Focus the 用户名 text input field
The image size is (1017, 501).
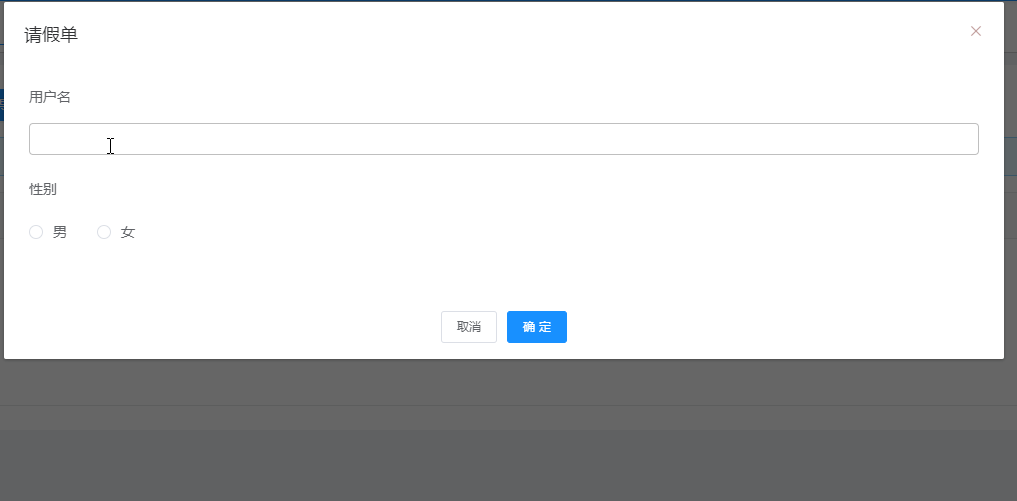pyautogui.click(x=504, y=139)
